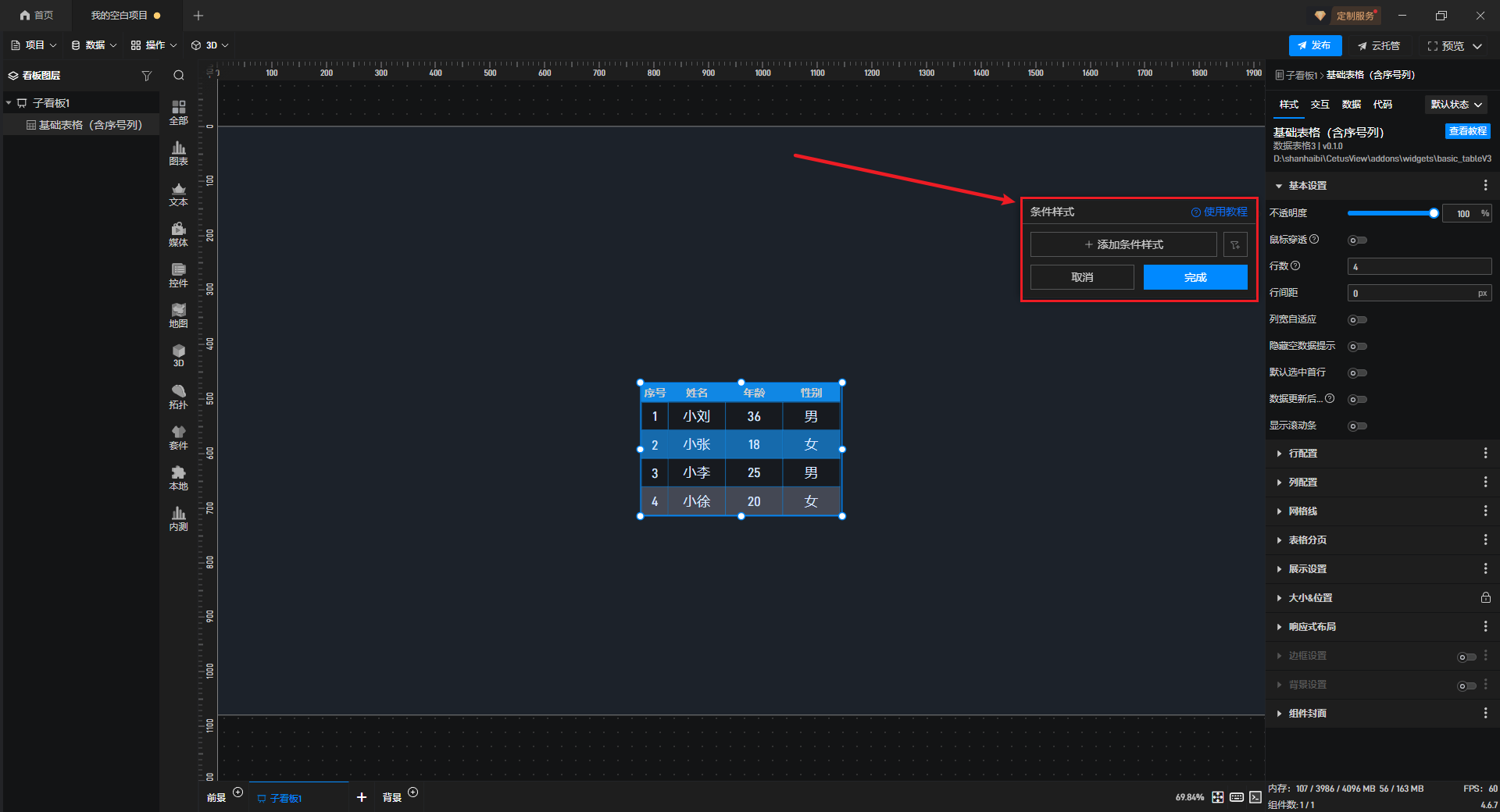Click the 完成 button
Screen dimensions: 1500x812
pos(1195,278)
